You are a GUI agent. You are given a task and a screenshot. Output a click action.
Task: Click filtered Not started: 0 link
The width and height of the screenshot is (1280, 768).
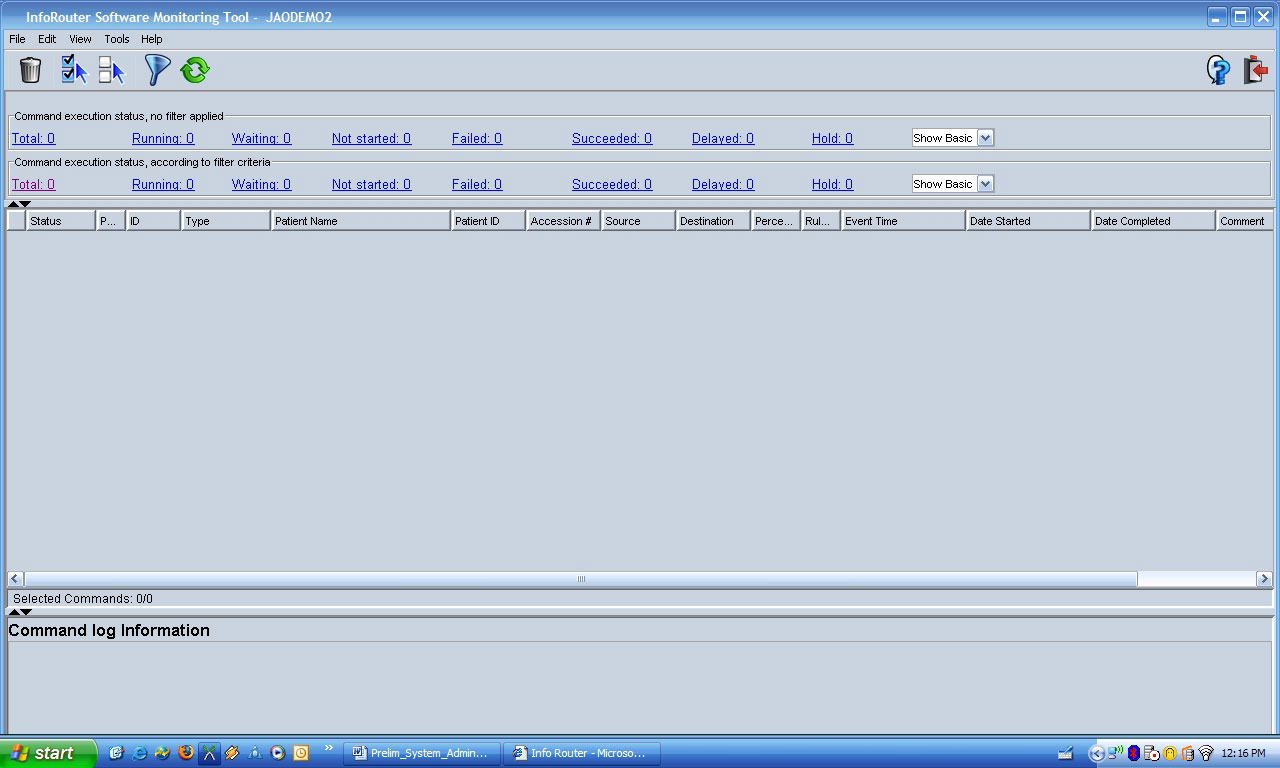[371, 184]
